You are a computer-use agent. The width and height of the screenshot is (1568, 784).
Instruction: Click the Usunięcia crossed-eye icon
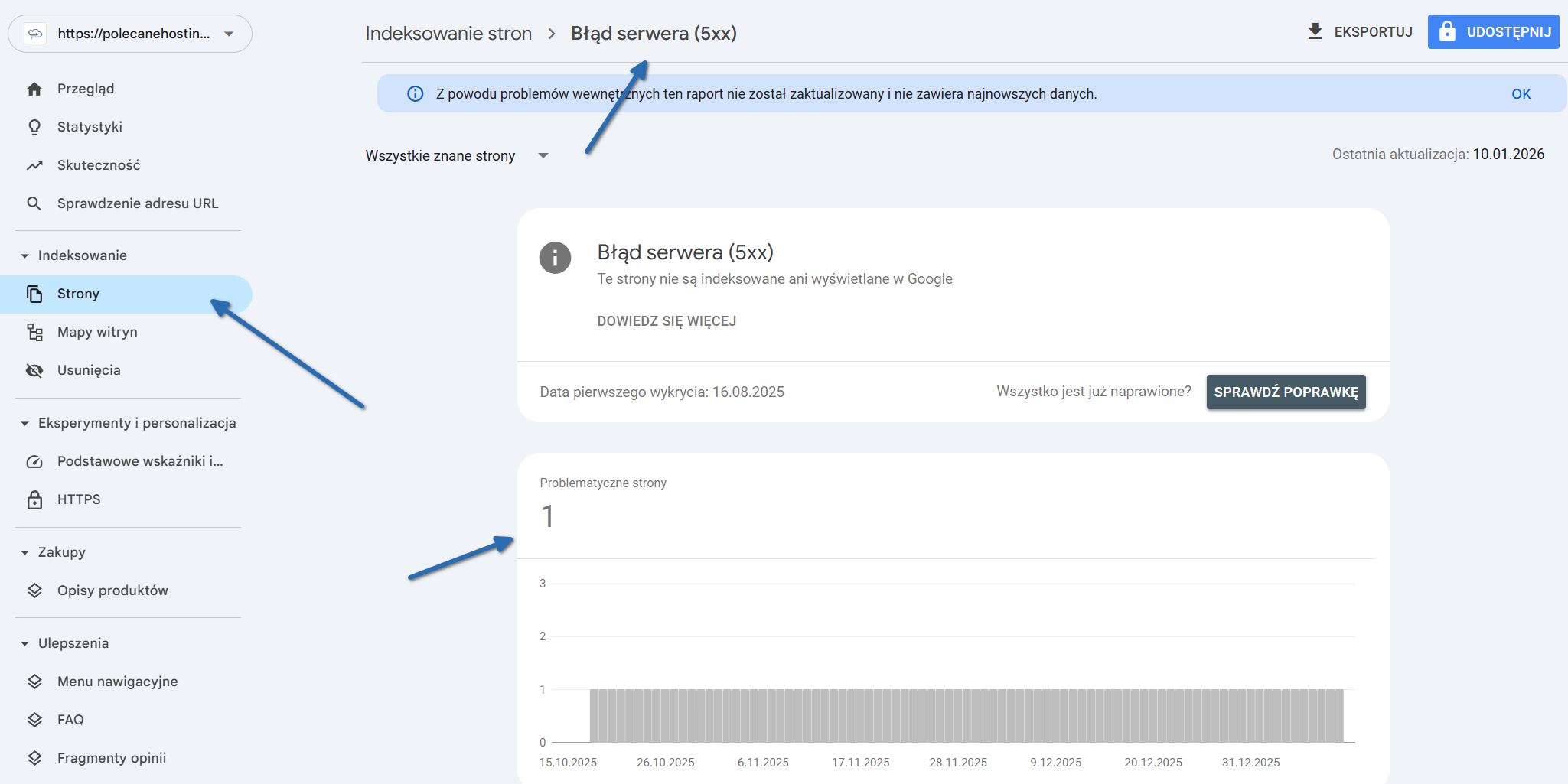(x=34, y=370)
